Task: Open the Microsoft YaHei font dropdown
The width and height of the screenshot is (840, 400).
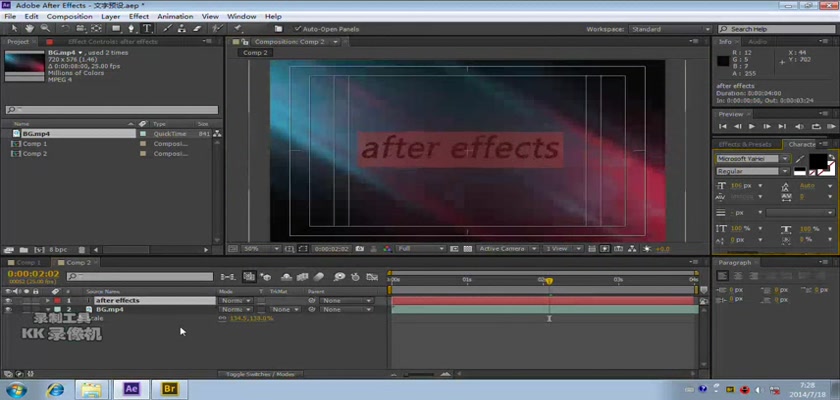Action: 753,159
